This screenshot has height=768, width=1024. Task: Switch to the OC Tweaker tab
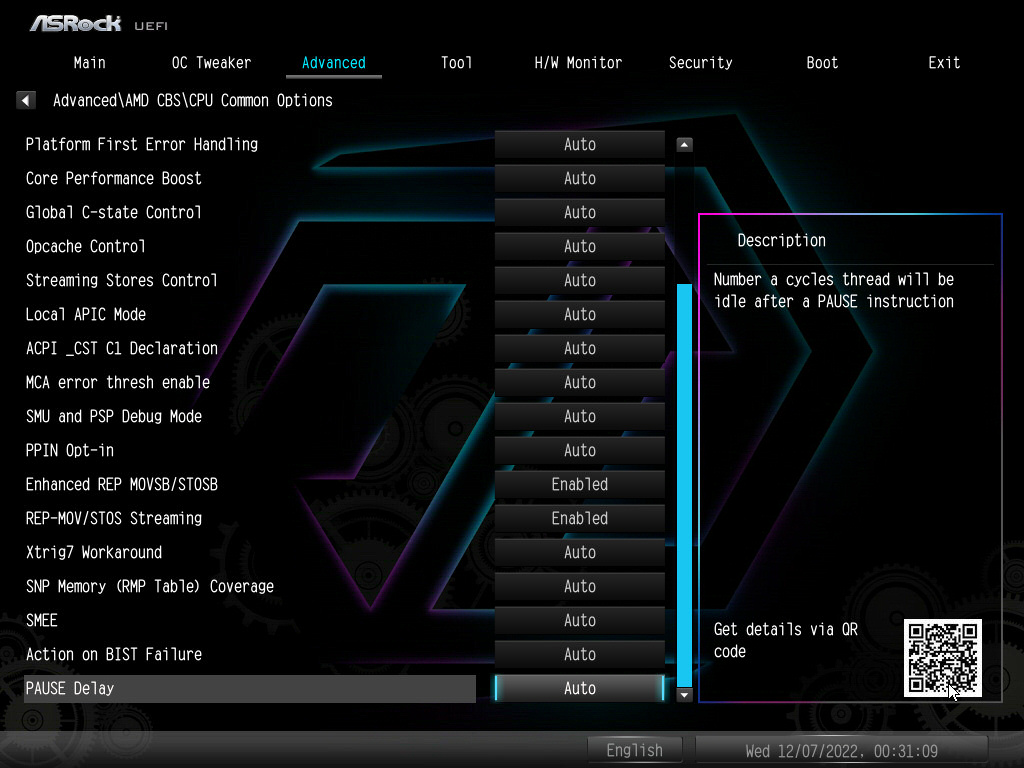coord(211,62)
